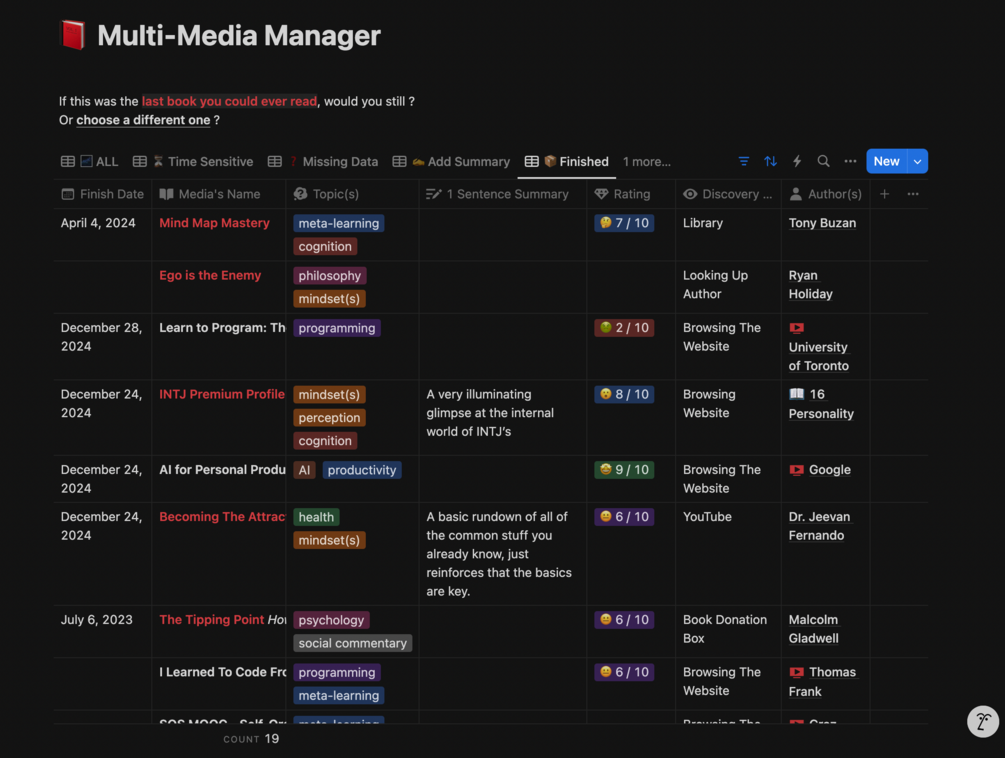The height and width of the screenshot is (758, 1005).
Task: Open the Ego is the Enemy entry
Action: [x=210, y=276]
